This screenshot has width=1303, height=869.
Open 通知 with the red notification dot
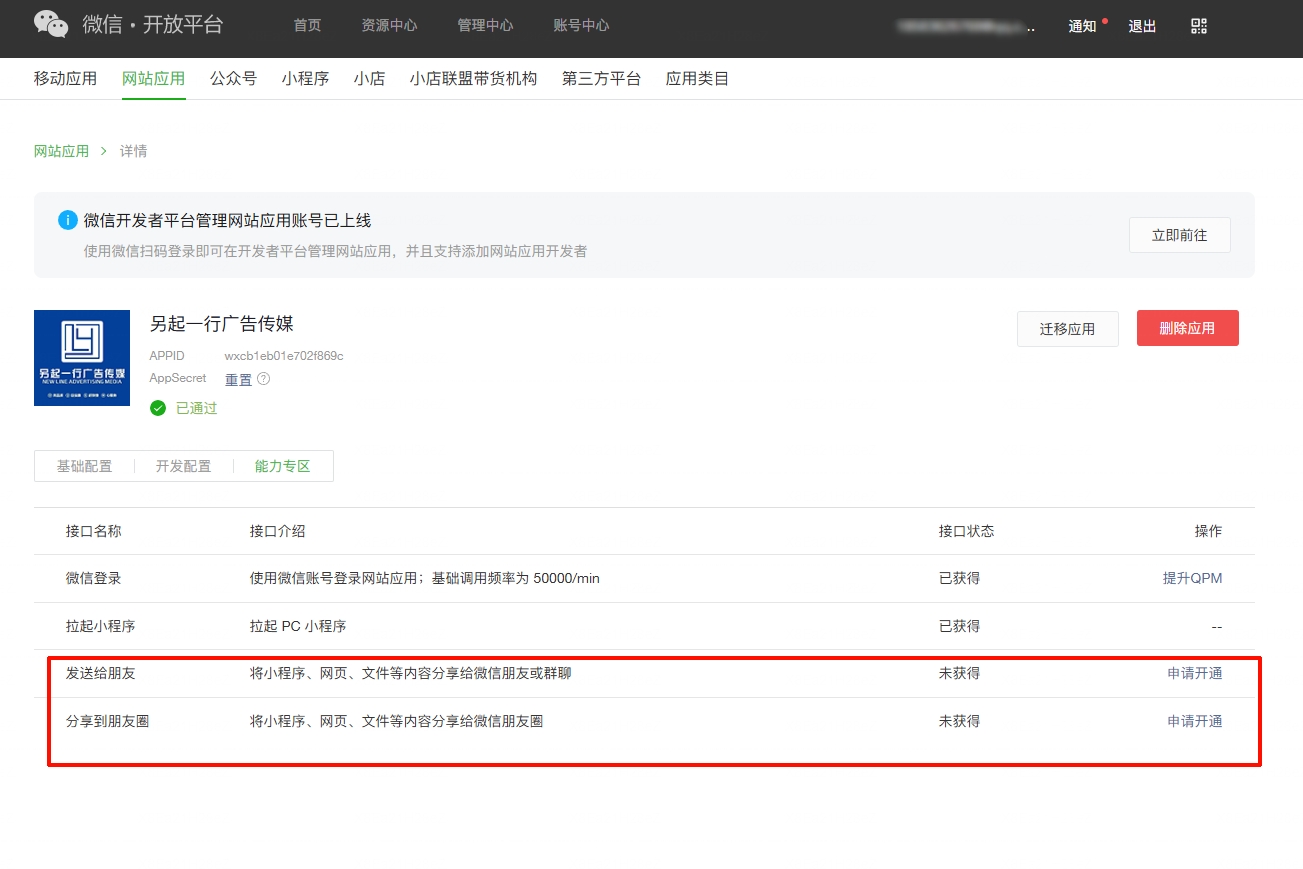click(1082, 25)
